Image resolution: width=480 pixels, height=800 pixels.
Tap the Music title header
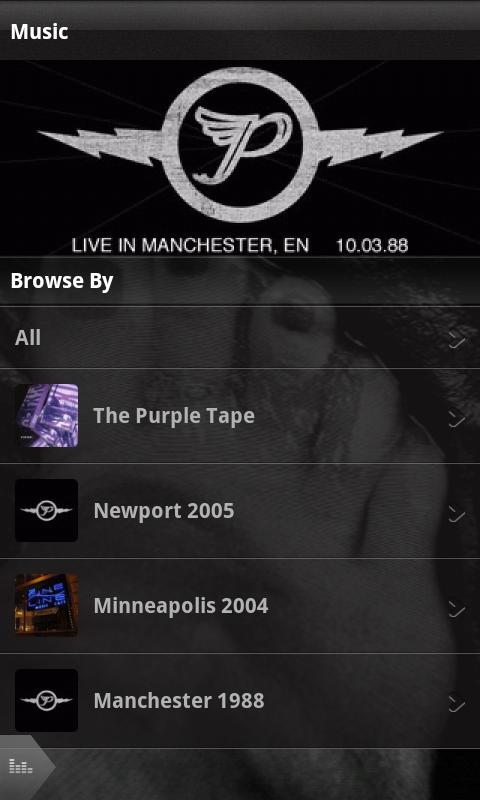[x=39, y=32]
